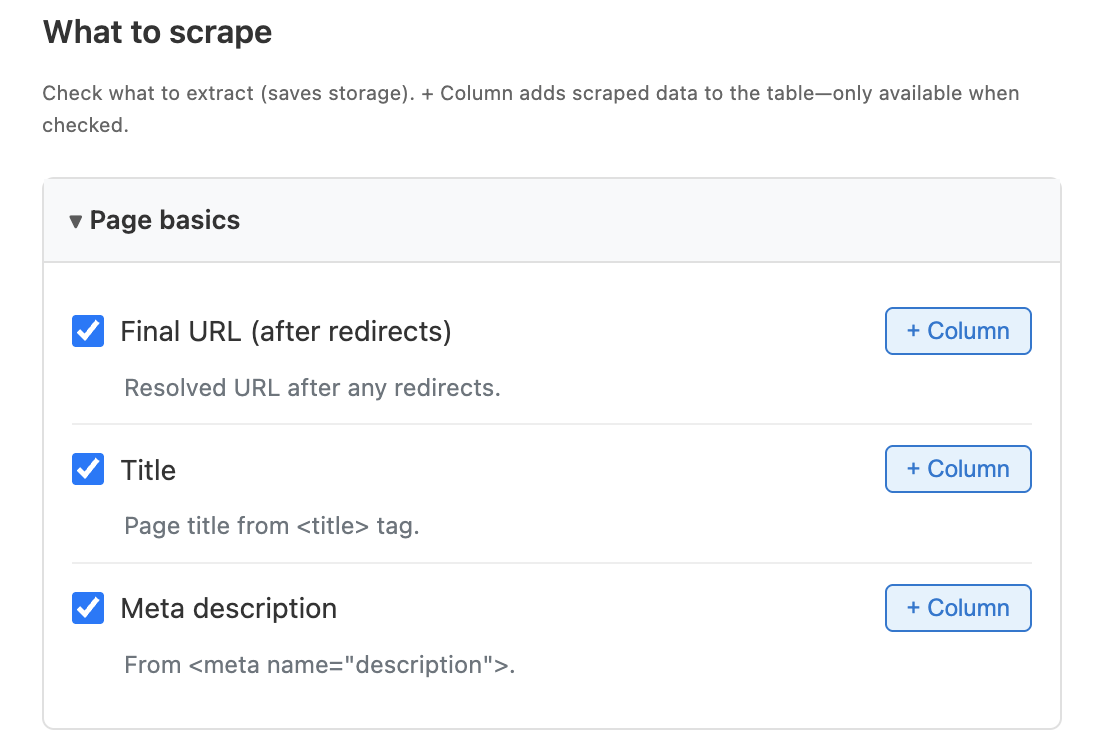Uncheck the Title checkbox
Viewport: 1104px width, 742px height.
88,469
